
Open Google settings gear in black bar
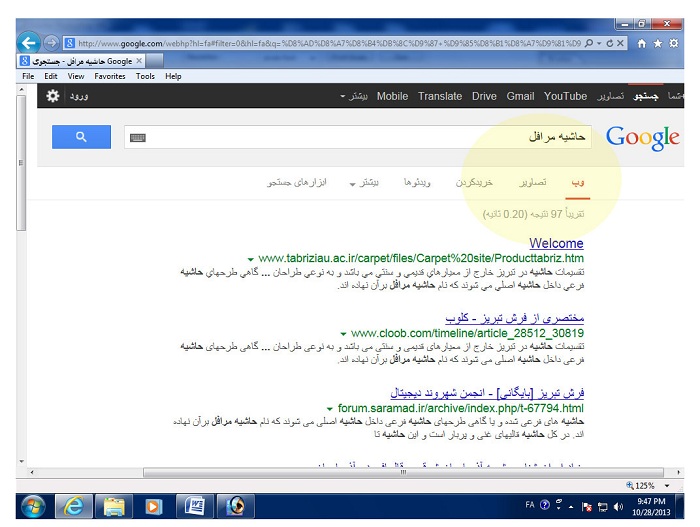pos(53,96)
